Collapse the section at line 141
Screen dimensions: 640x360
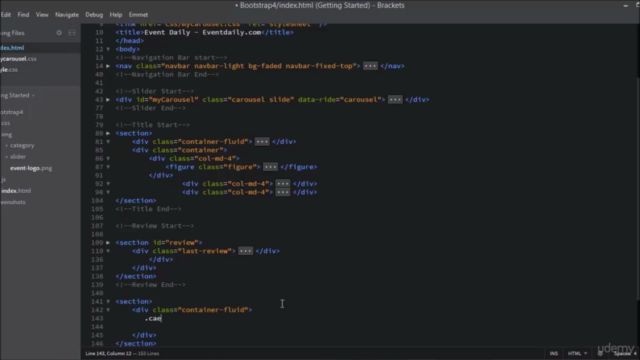click(x=108, y=302)
